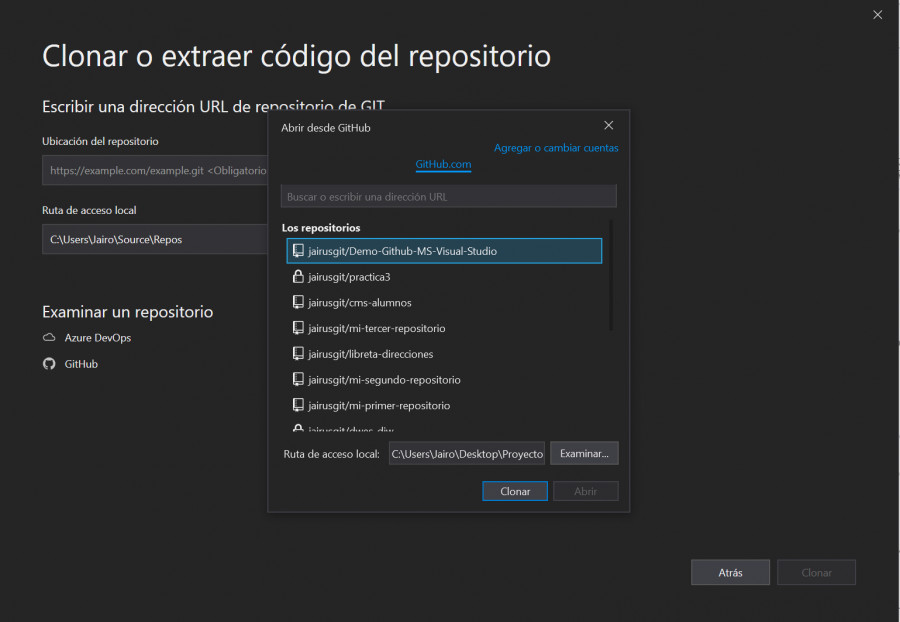
Task: Select jairusgit/mi-primer-repositorio
Action: (x=444, y=405)
